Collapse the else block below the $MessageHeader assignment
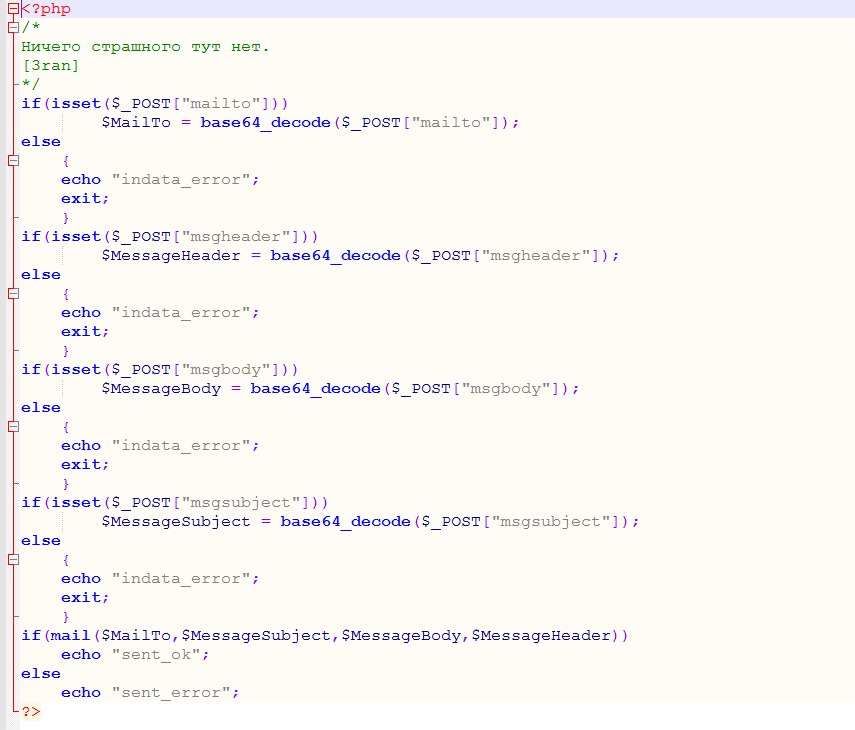855x730 pixels. [x=13, y=293]
